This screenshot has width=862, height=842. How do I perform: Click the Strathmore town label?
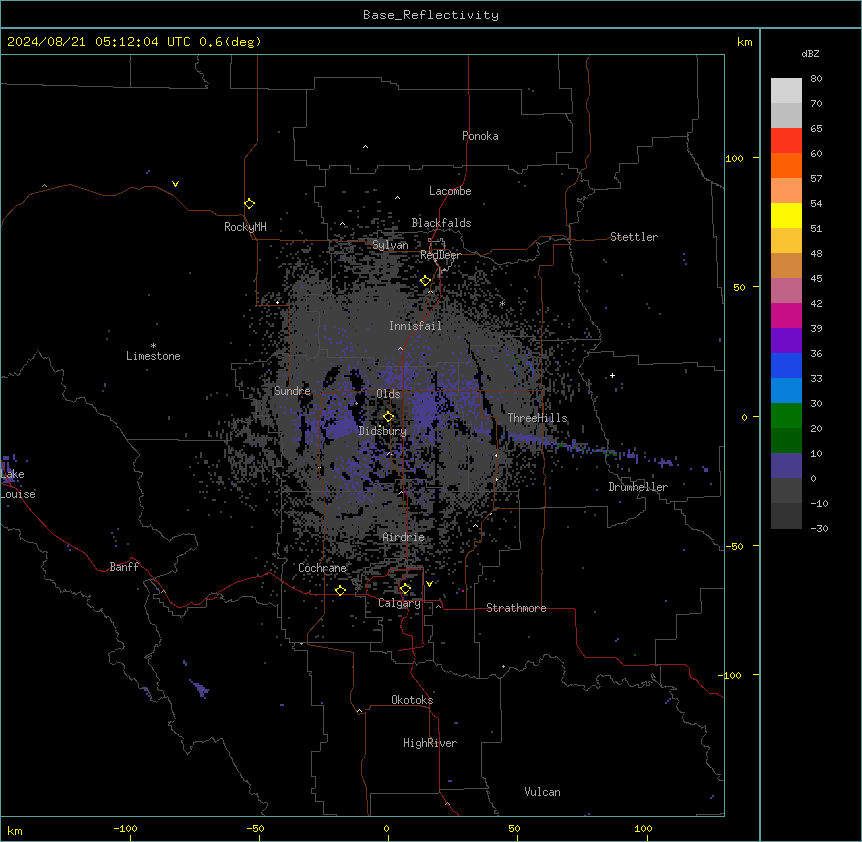[516, 608]
